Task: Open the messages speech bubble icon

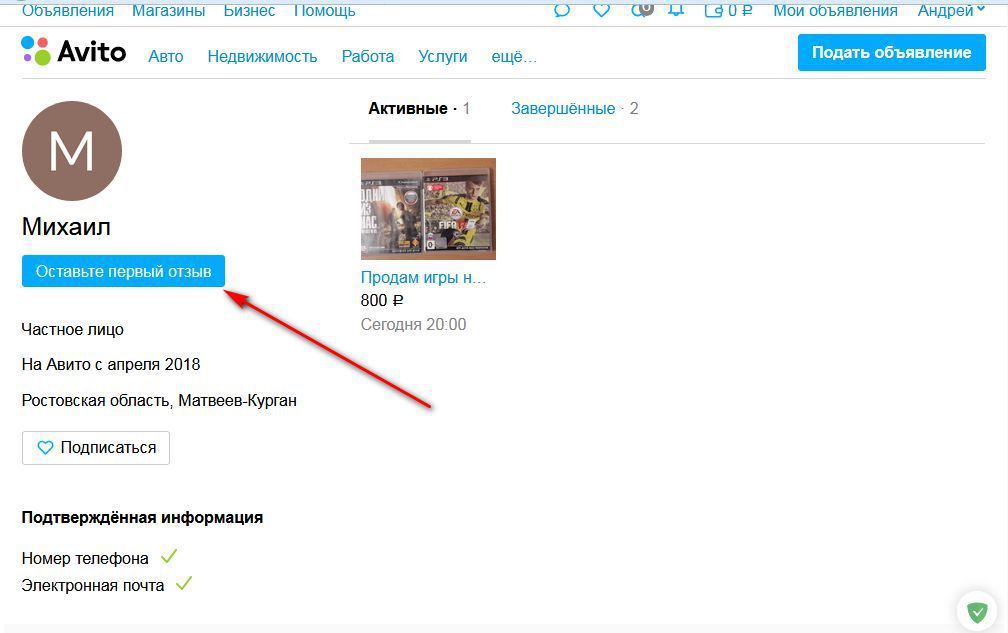Action: tap(562, 10)
